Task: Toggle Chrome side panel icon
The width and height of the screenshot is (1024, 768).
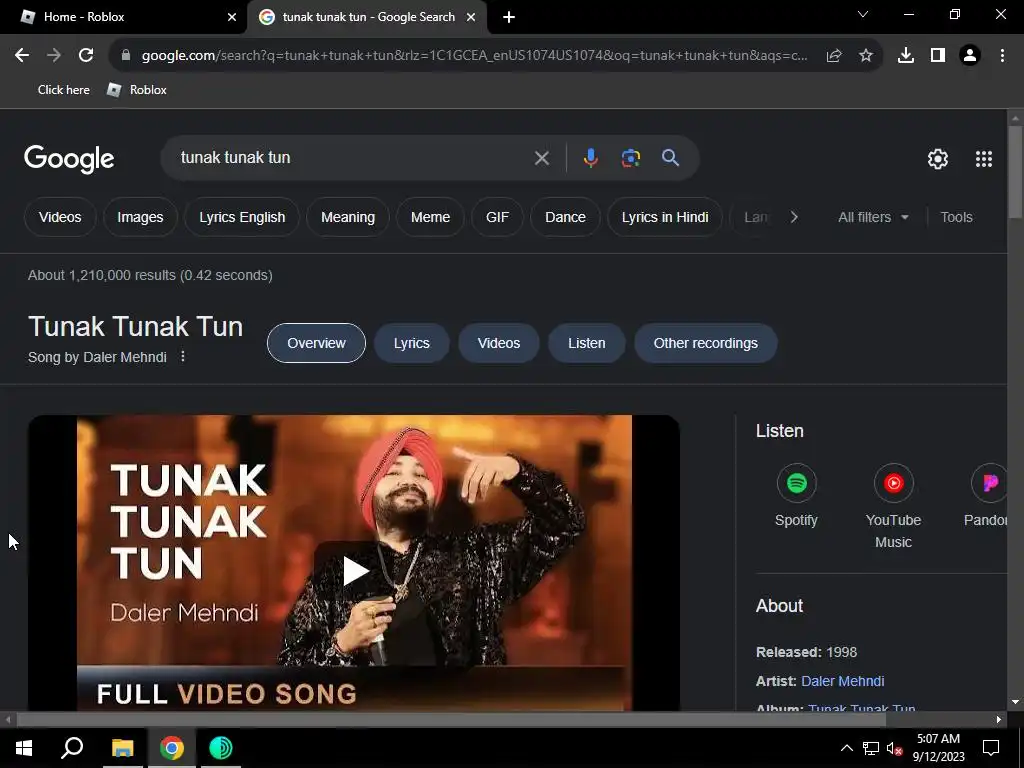Action: click(938, 56)
